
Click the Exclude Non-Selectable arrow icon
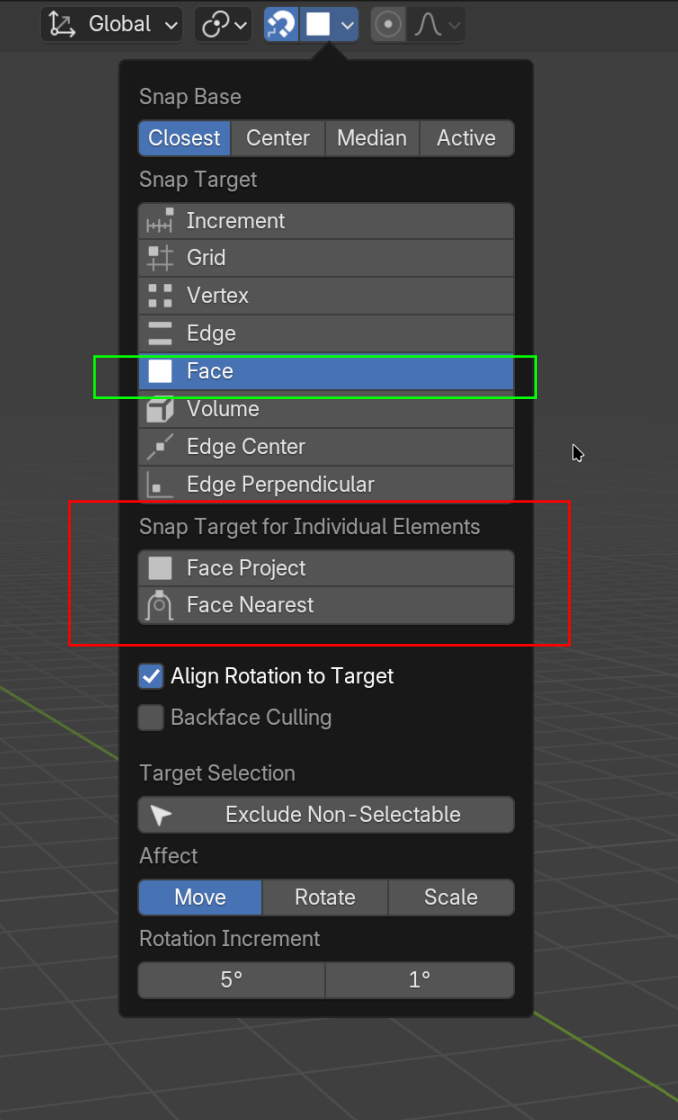click(161, 815)
